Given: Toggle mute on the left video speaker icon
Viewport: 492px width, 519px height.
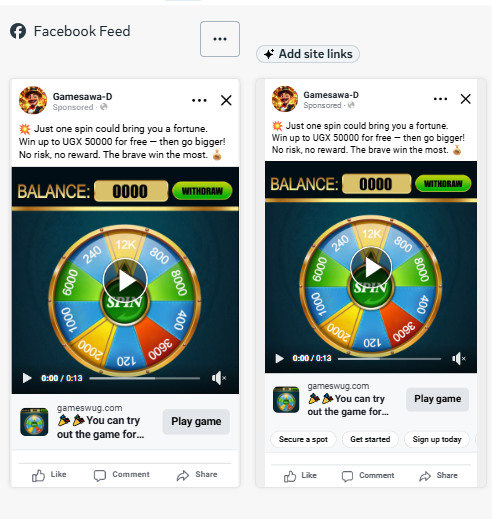Looking at the screenshot, I should pyautogui.click(x=219, y=378).
